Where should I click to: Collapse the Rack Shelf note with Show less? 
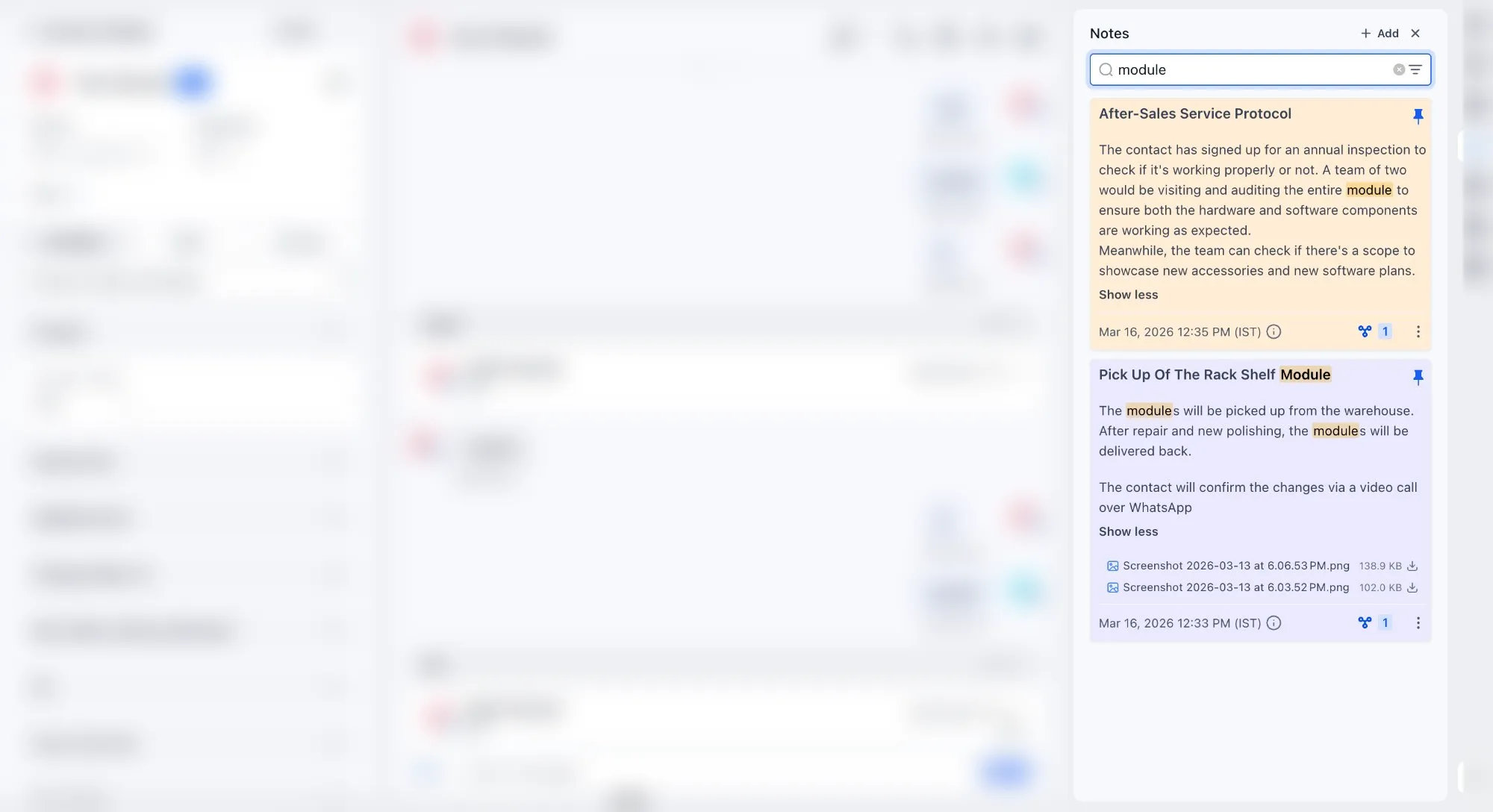point(1128,531)
